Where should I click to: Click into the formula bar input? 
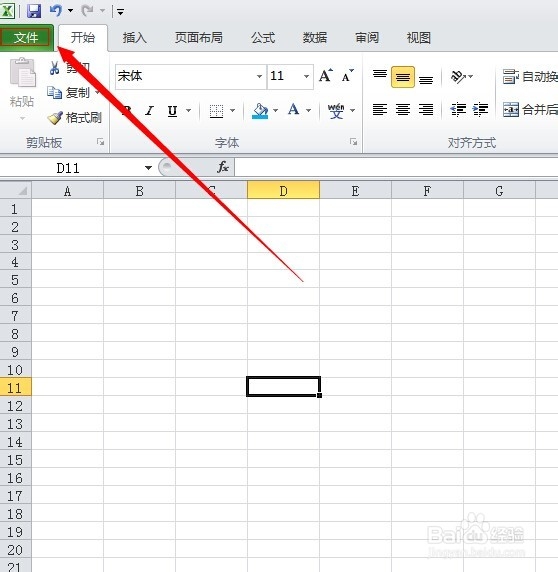click(396, 167)
